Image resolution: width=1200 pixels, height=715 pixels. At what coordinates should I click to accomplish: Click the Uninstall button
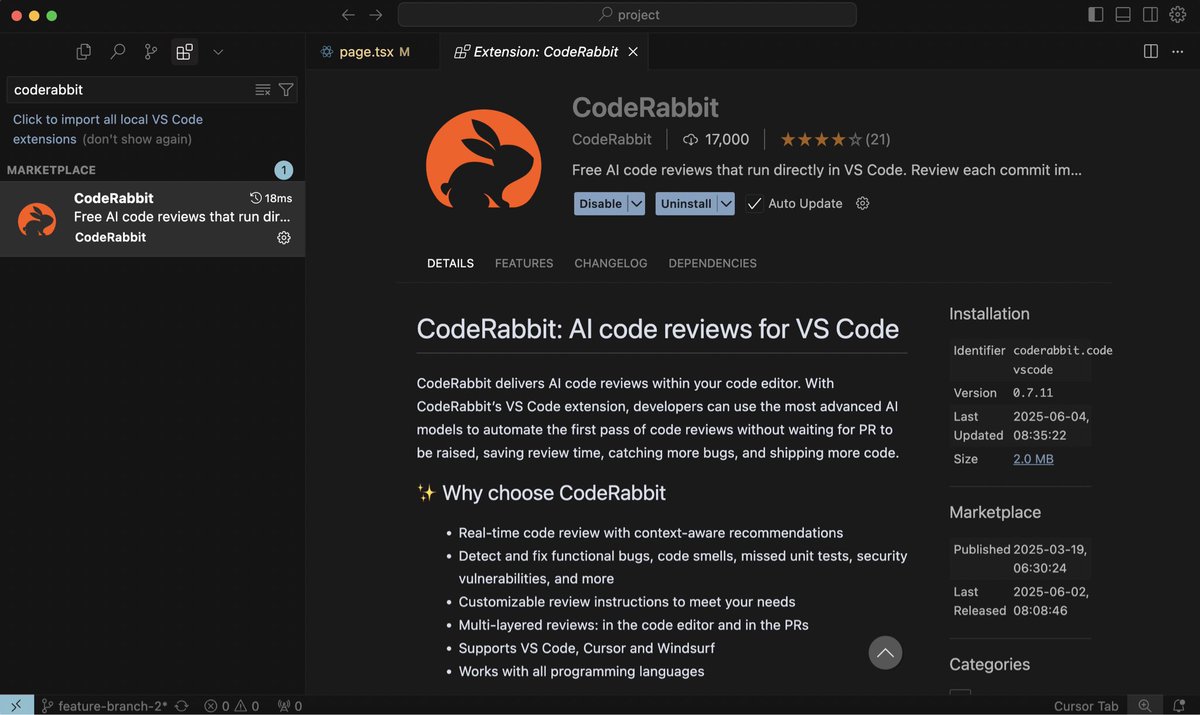(686, 204)
